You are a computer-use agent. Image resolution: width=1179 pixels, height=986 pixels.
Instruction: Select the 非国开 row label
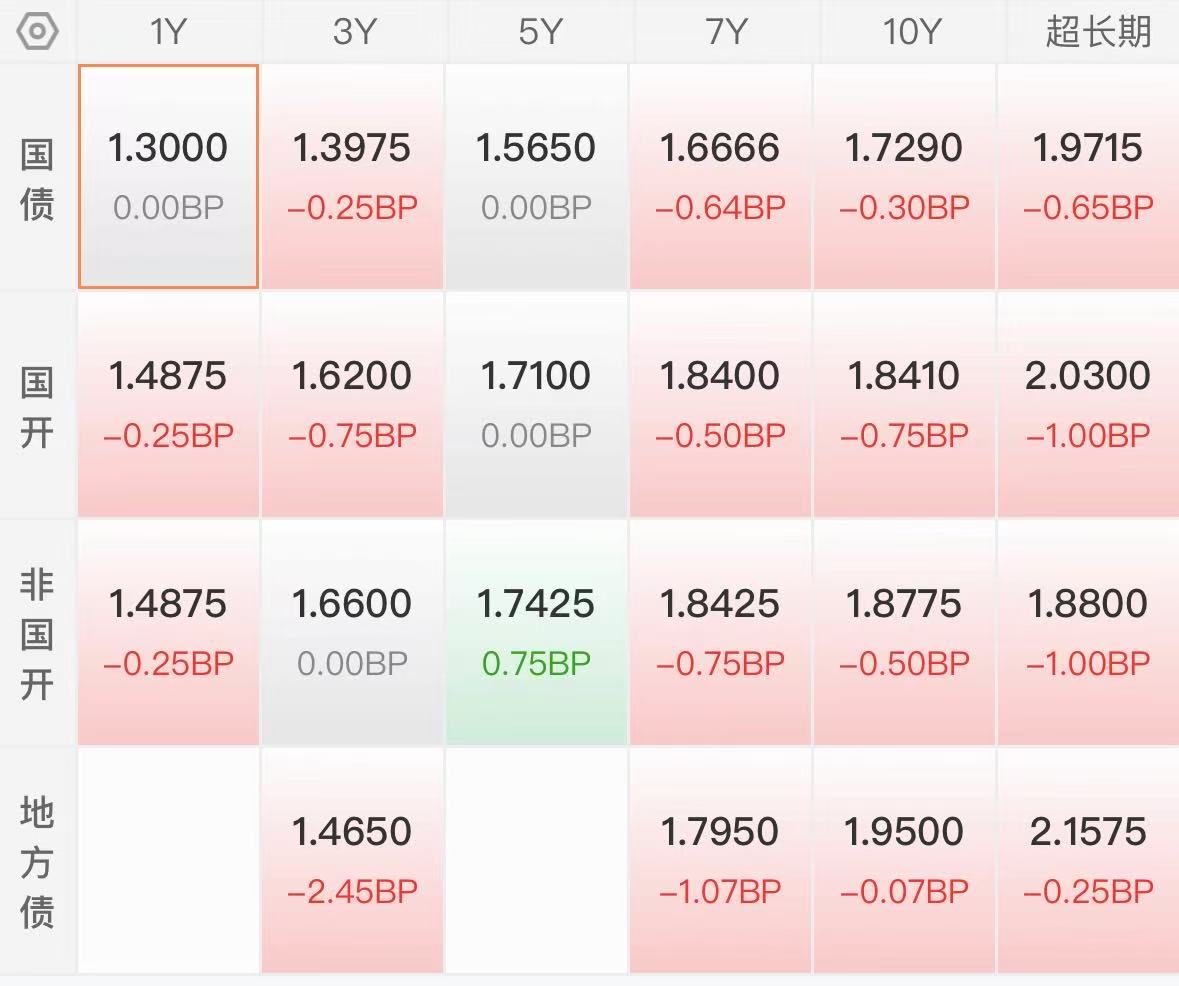[x=37, y=634]
